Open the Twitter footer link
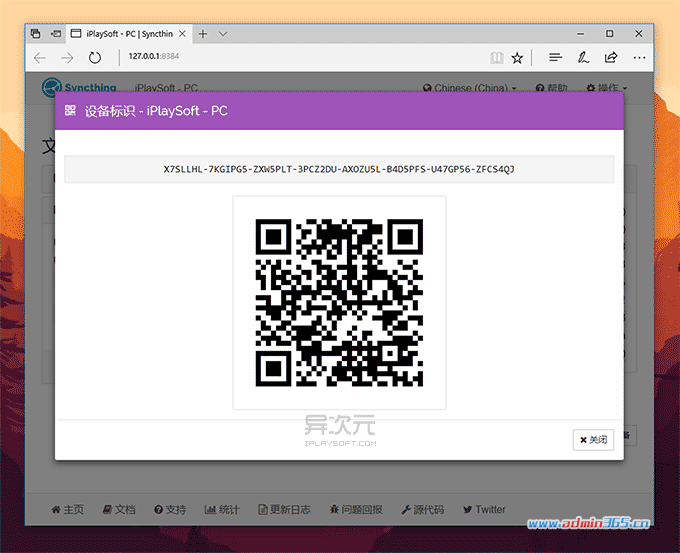 click(x=484, y=509)
